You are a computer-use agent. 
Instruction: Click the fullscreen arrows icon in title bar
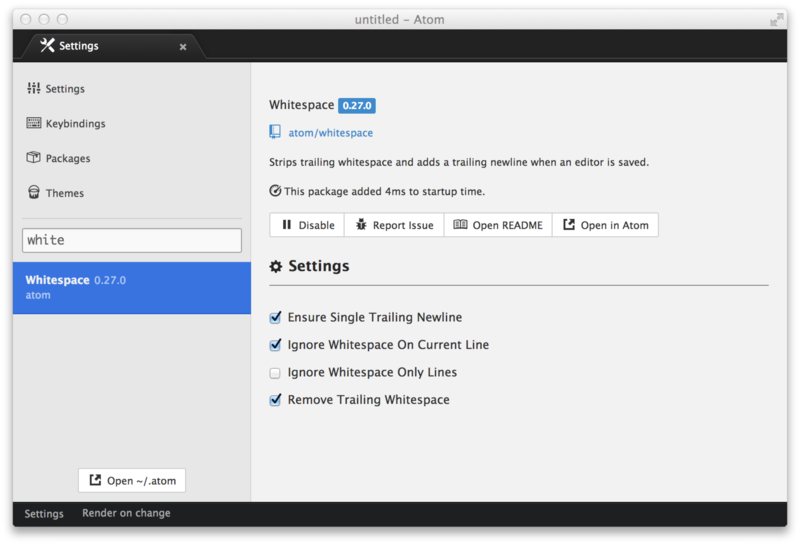click(x=776, y=19)
